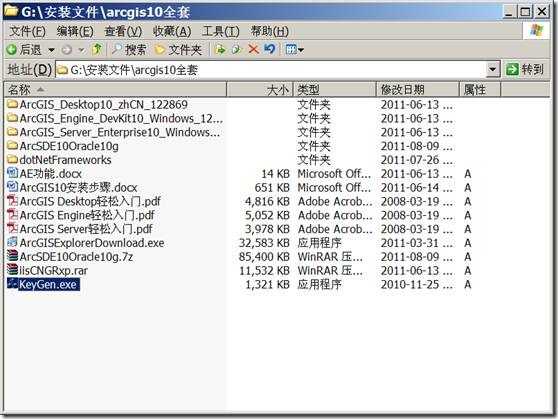Sort by Attributes (属性) column header

coord(480,89)
